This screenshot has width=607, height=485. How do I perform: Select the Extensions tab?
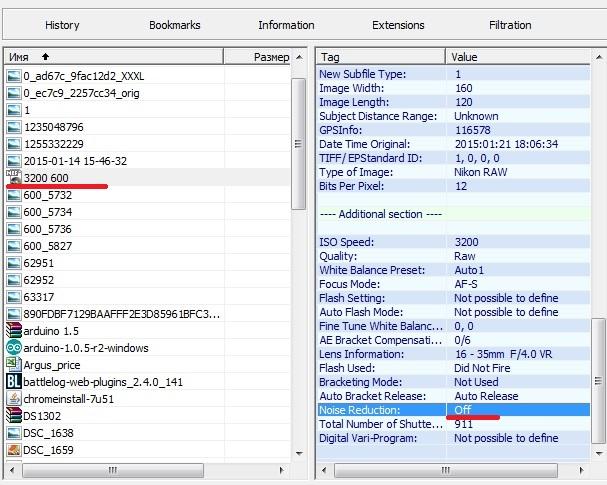[398, 25]
